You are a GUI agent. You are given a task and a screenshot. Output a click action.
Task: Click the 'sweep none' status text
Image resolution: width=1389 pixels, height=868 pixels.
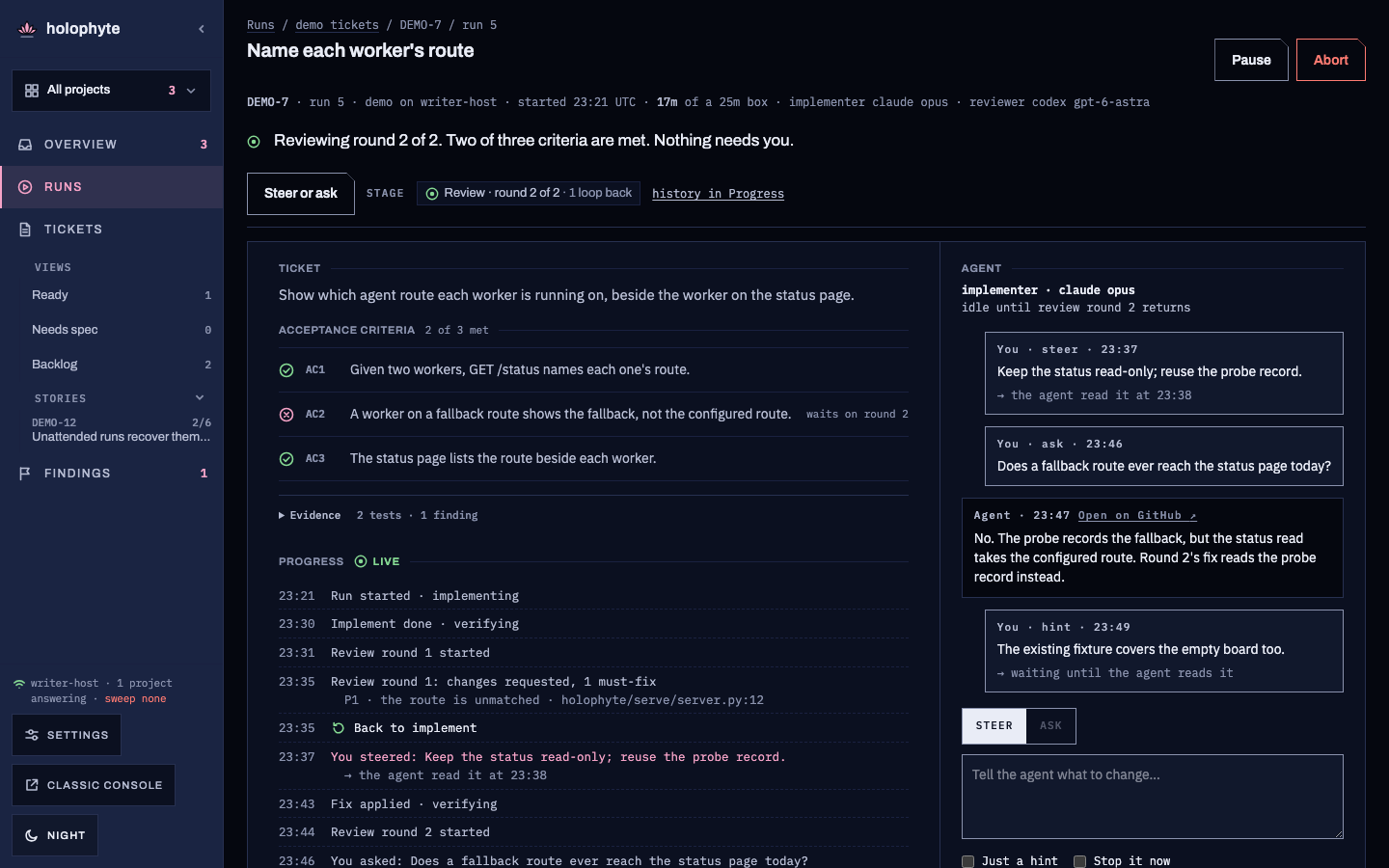[x=135, y=699]
